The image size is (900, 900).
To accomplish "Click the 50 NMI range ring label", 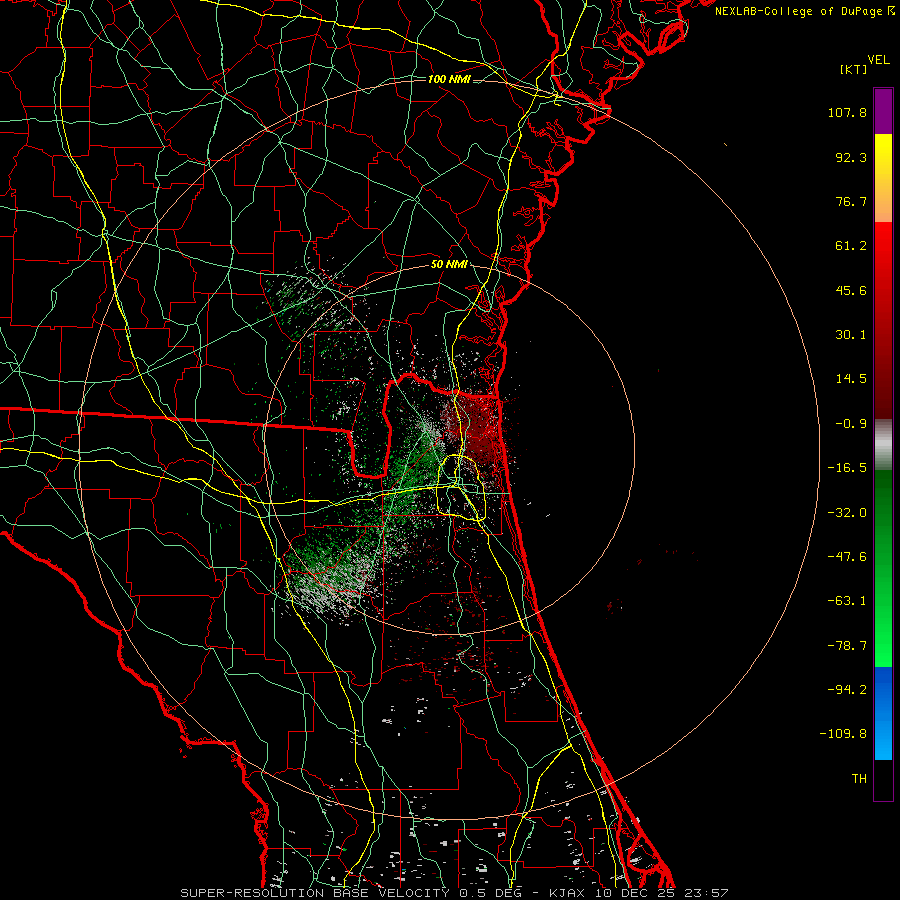I will (449, 265).
